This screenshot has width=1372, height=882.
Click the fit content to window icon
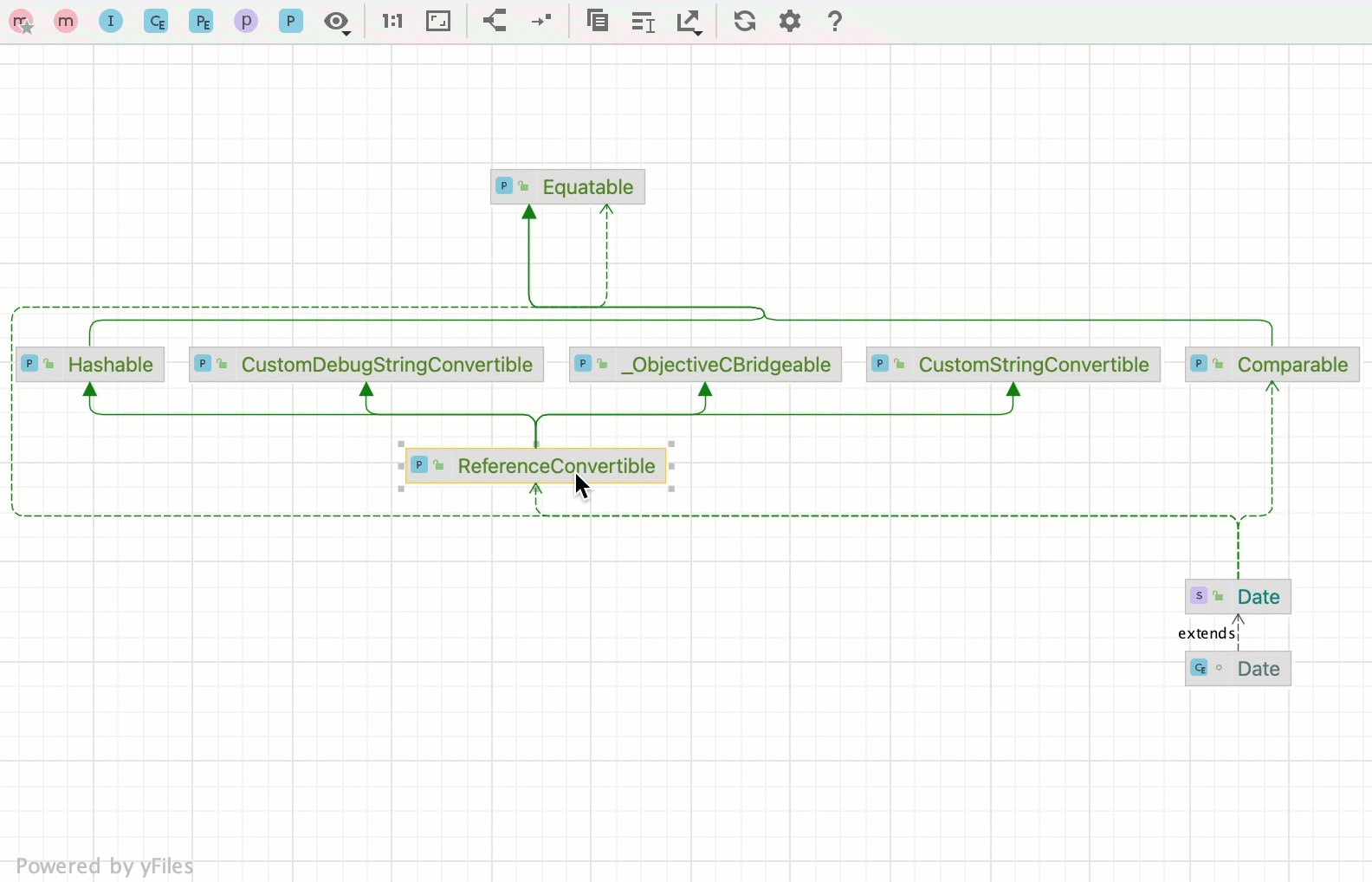point(438,21)
